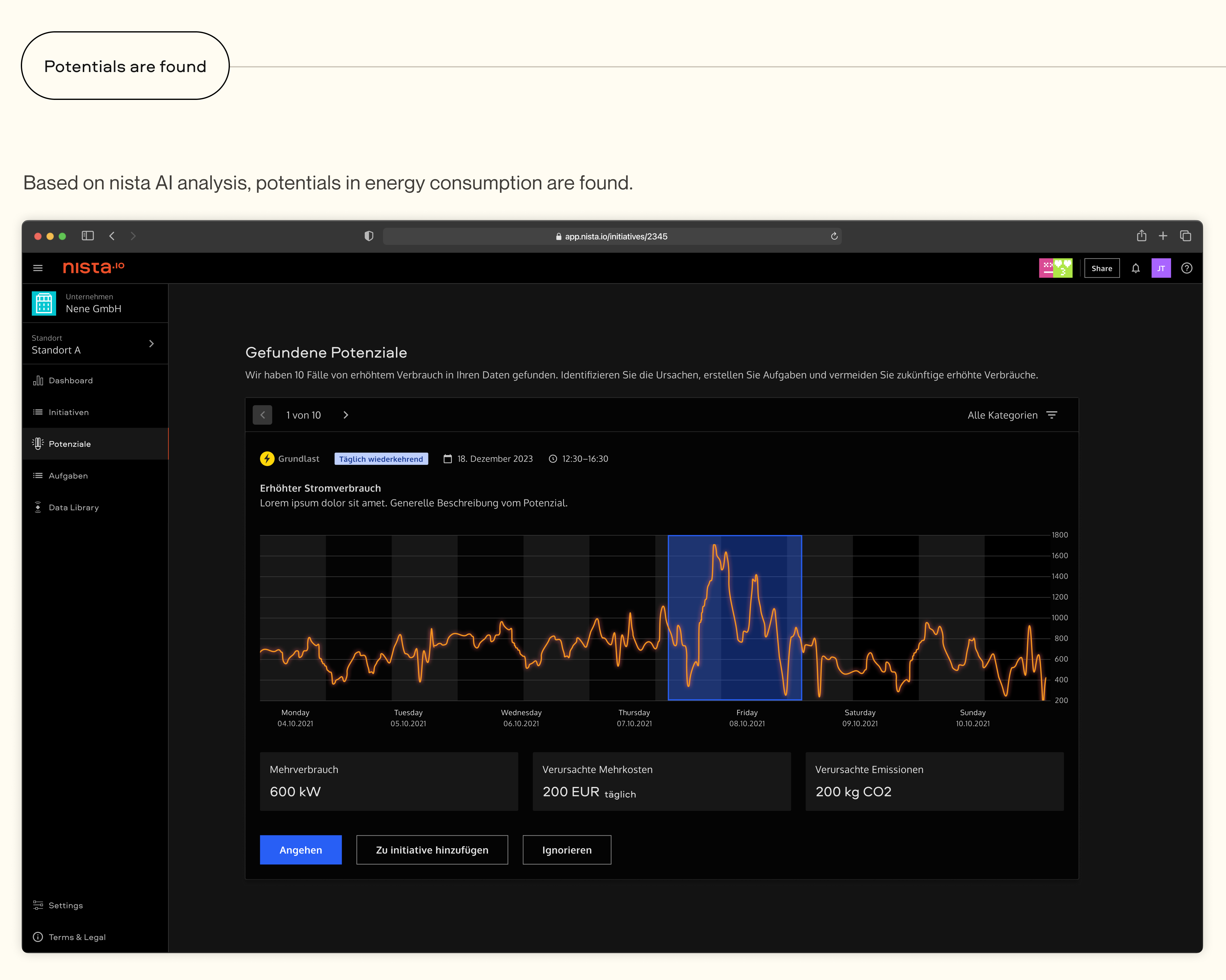Open a new browser tab with plus icon
The image size is (1226, 980).
pyautogui.click(x=1163, y=236)
